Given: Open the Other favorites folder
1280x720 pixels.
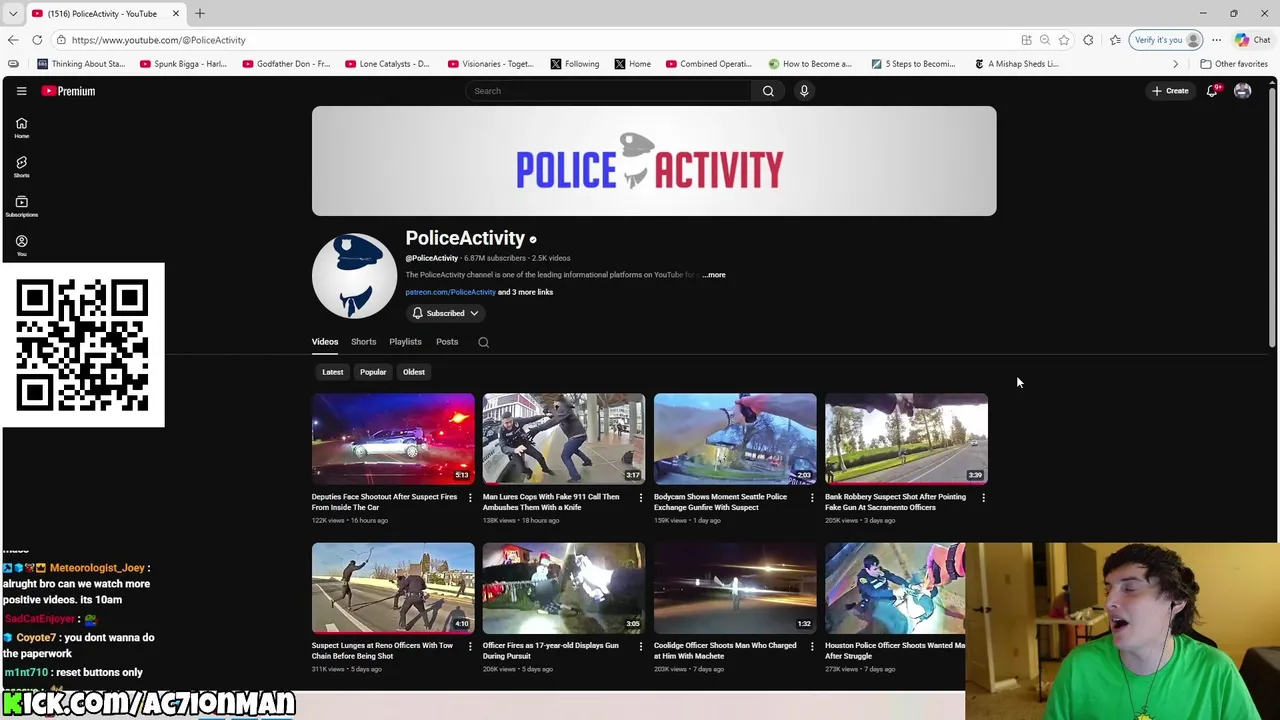Looking at the screenshot, I should [x=1234, y=64].
